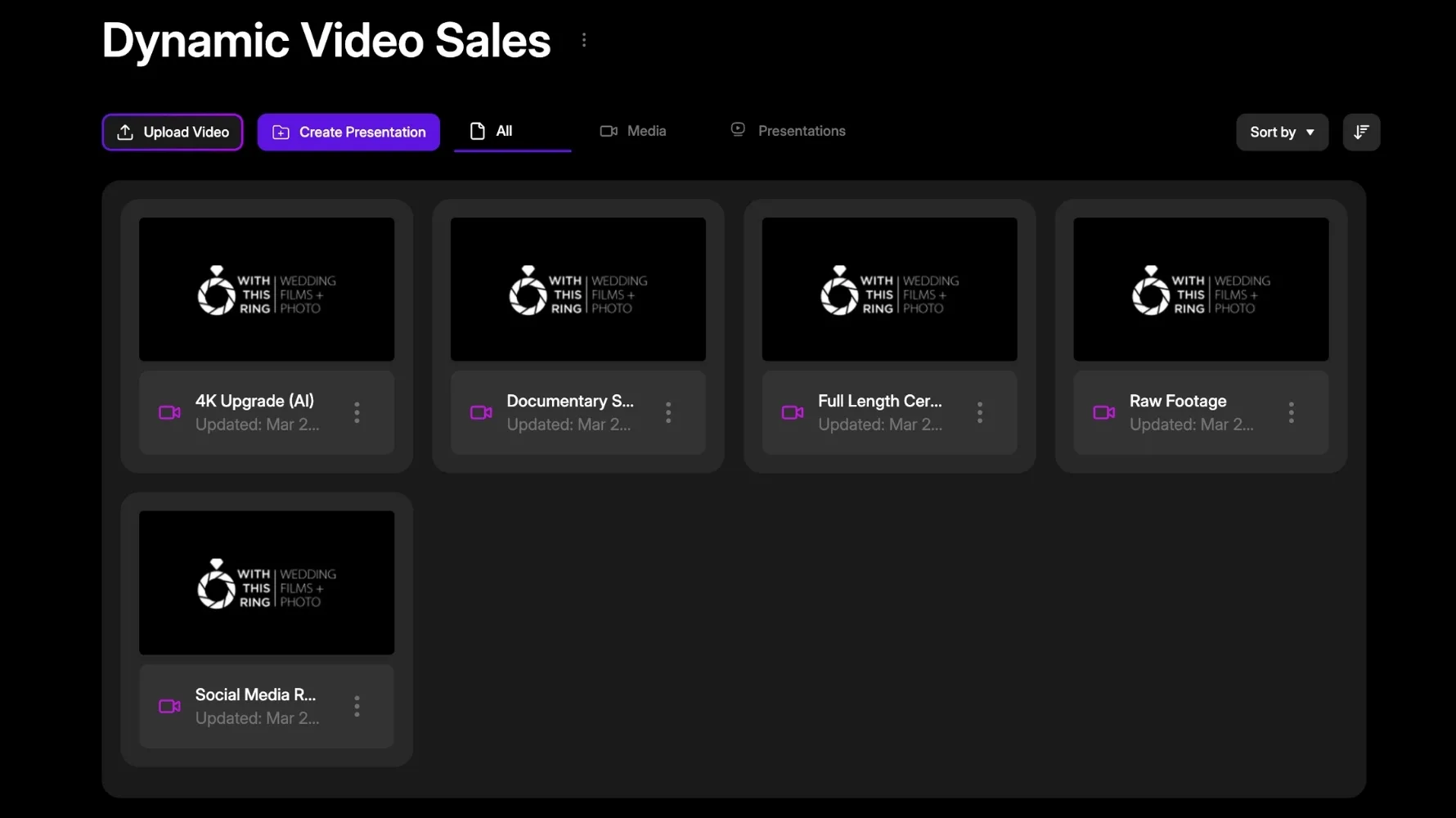The width and height of the screenshot is (1456, 818).
Task: Select the Full Length Cer... title text
Action: [880, 401]
